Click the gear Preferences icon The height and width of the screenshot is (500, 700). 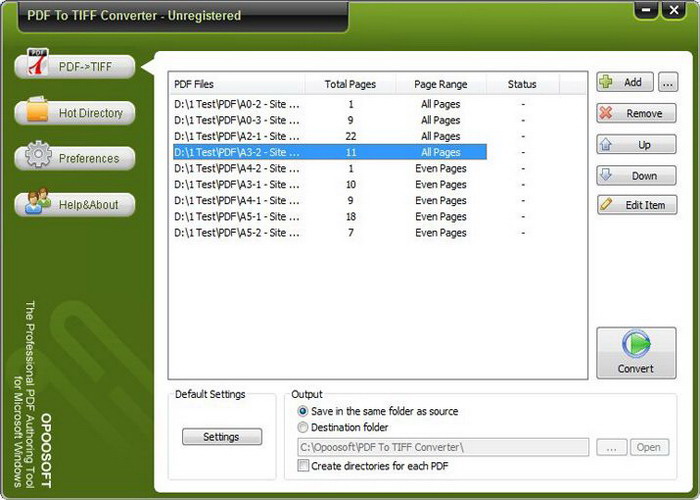point(38,154)
